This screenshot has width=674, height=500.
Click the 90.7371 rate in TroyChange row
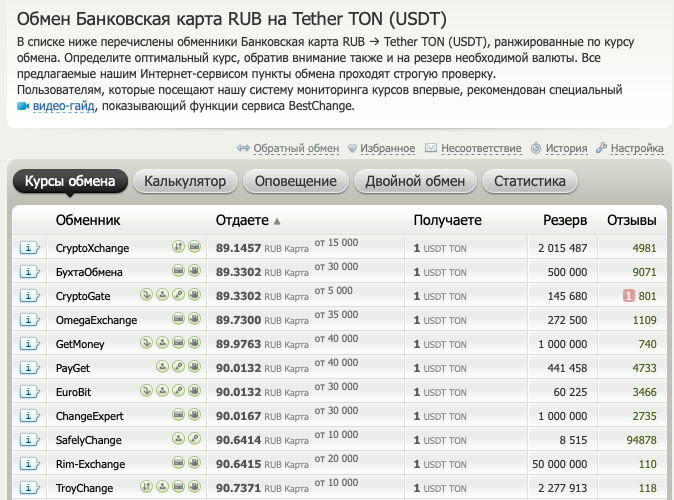pyautogui.click(x=238, y=488)
